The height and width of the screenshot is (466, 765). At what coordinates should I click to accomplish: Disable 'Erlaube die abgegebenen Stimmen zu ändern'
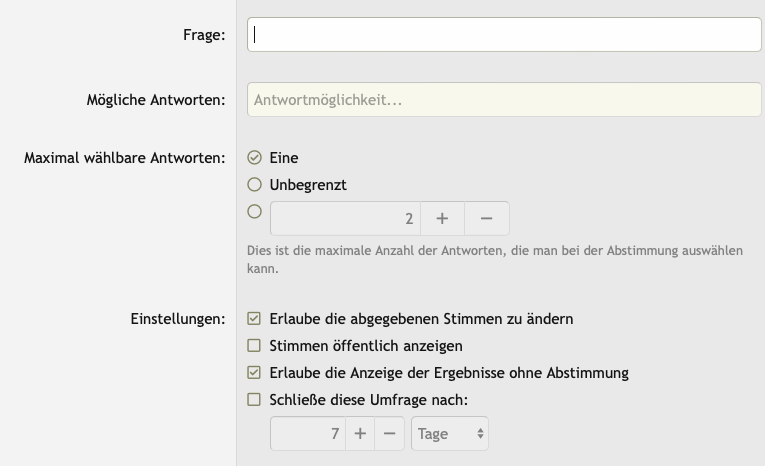coord(254,320)
